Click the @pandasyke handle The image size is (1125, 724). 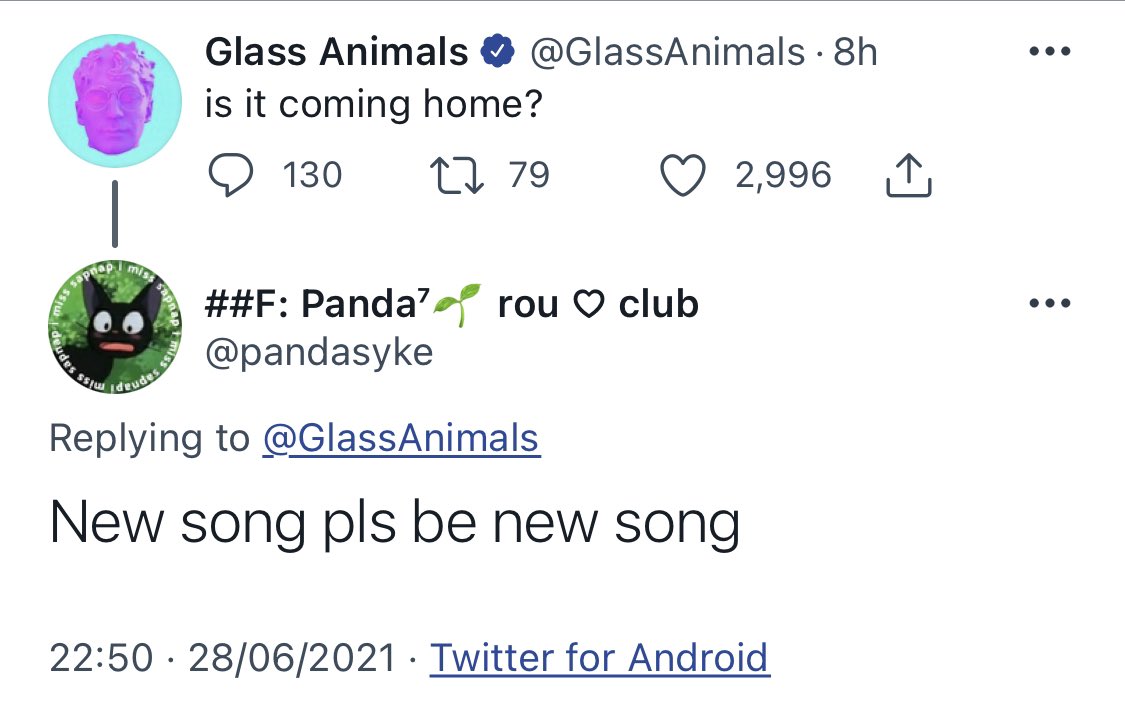coord(319,353)
